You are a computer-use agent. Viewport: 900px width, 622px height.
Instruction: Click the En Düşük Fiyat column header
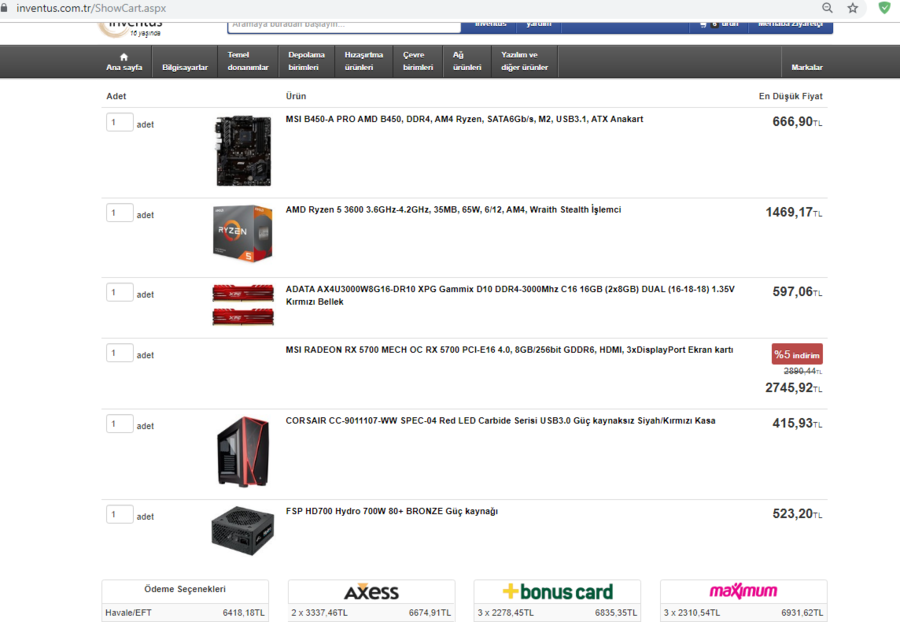pos(790,96)
